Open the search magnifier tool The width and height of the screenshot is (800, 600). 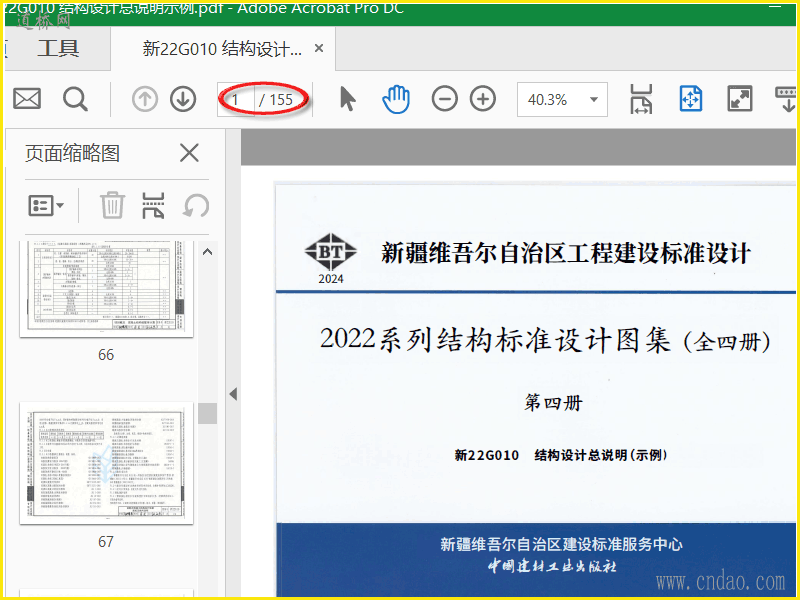coord(75,99)
